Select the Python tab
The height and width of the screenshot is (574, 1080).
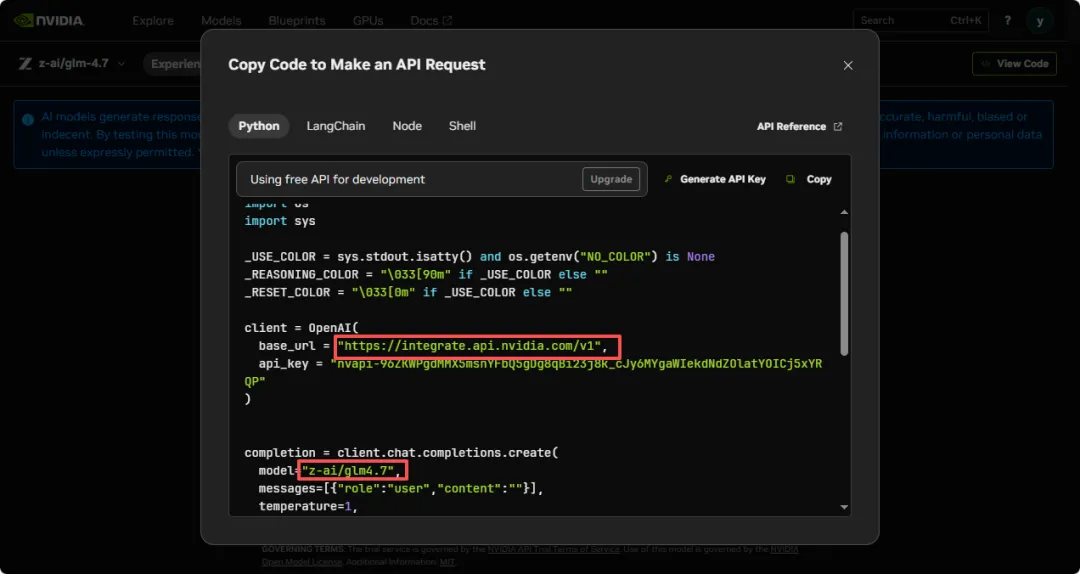coord(259,126)
